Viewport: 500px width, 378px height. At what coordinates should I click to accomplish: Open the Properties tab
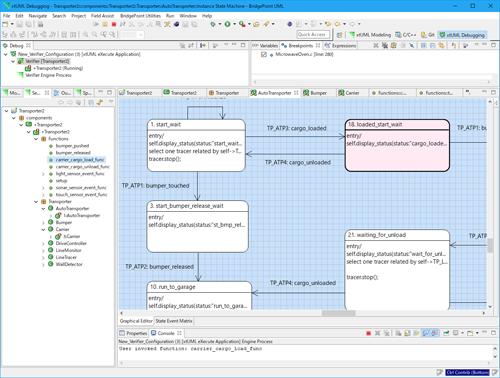click(133, 333)
